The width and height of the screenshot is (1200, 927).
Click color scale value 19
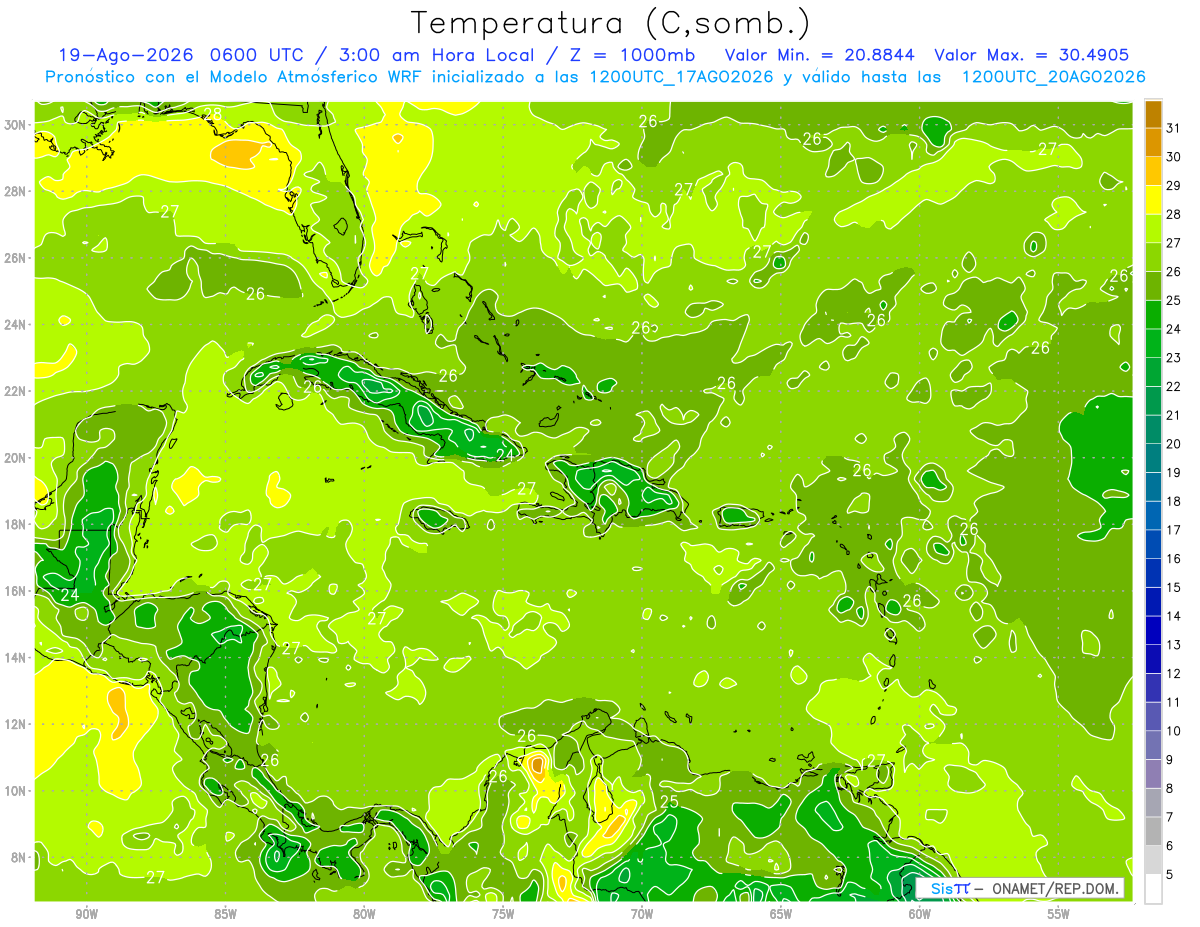pos(1174,472)
